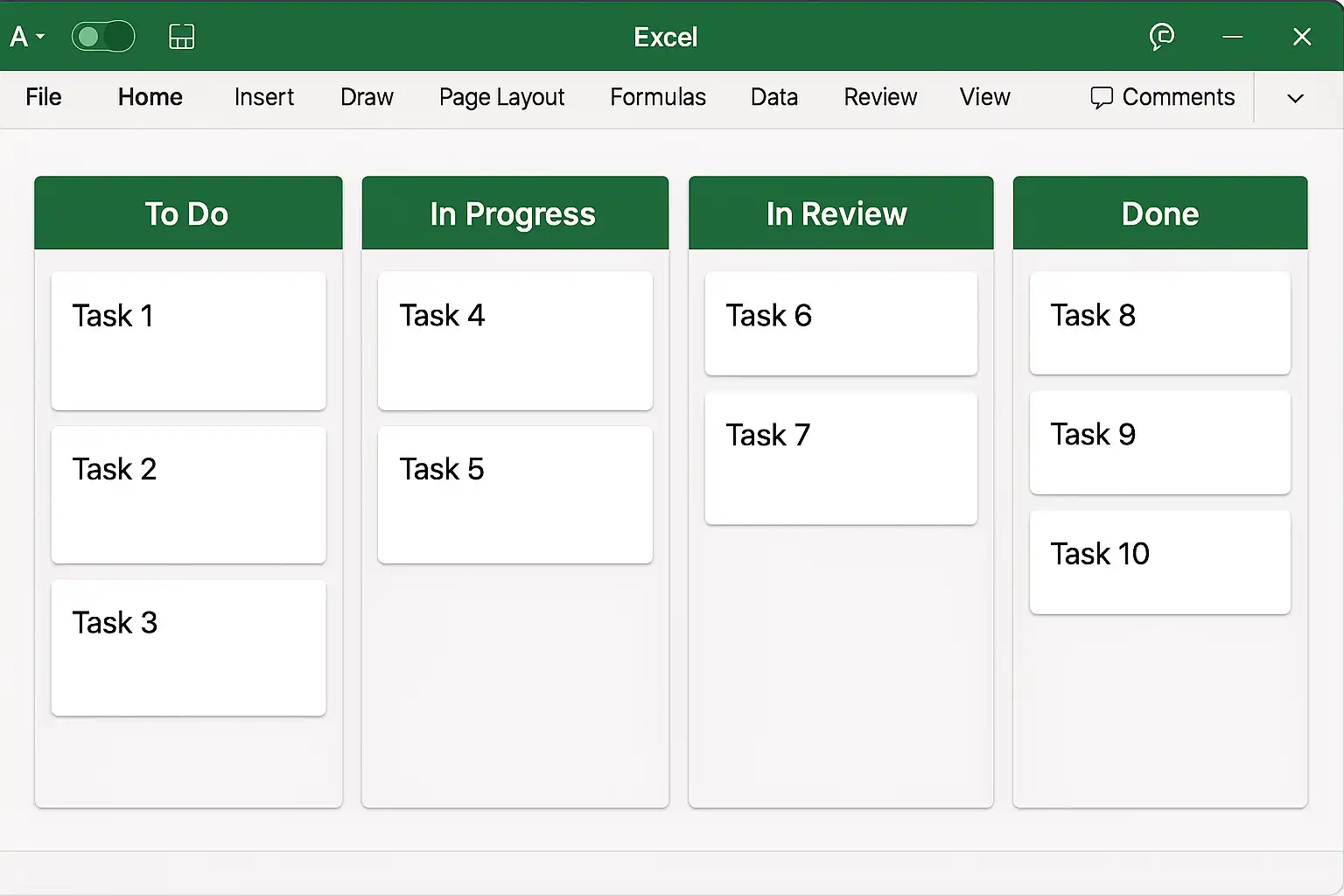Open the File menu
The width and height of the screenshot is (1344, 896).
coord(44,97)
